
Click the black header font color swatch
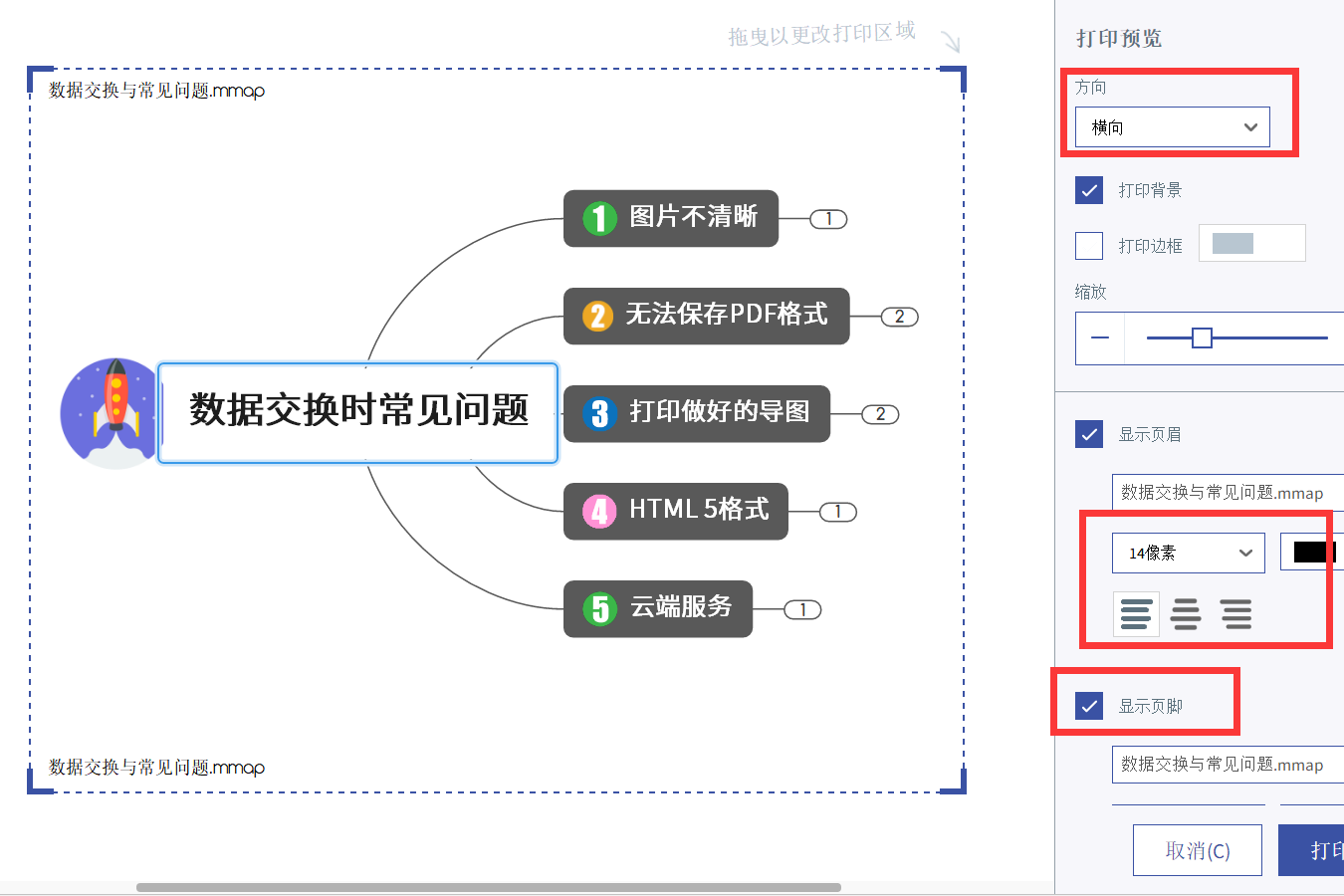(1313, 552)
